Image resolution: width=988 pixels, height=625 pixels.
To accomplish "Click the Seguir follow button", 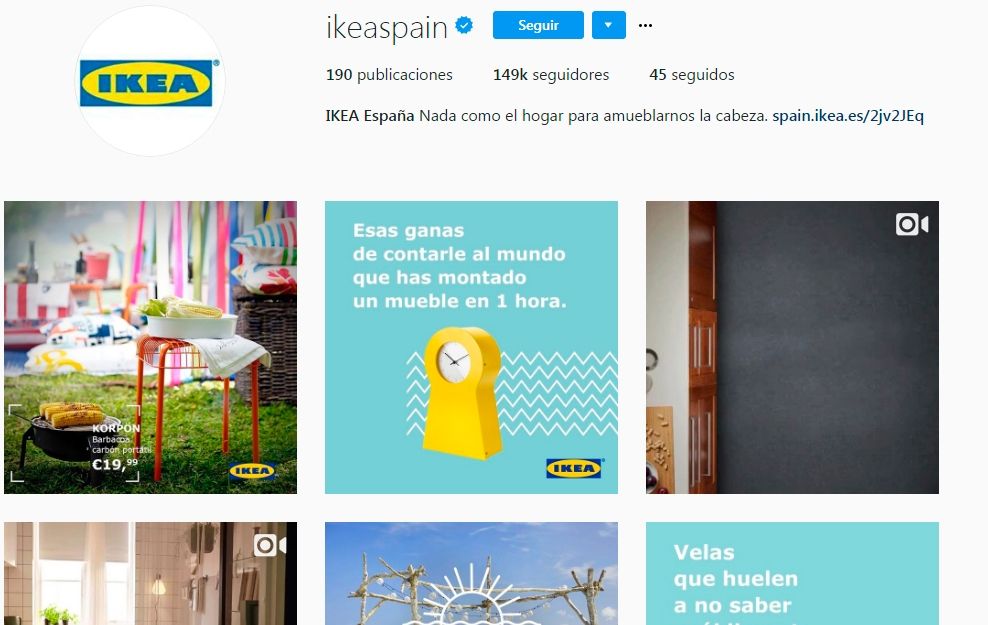I will [538, 25].
